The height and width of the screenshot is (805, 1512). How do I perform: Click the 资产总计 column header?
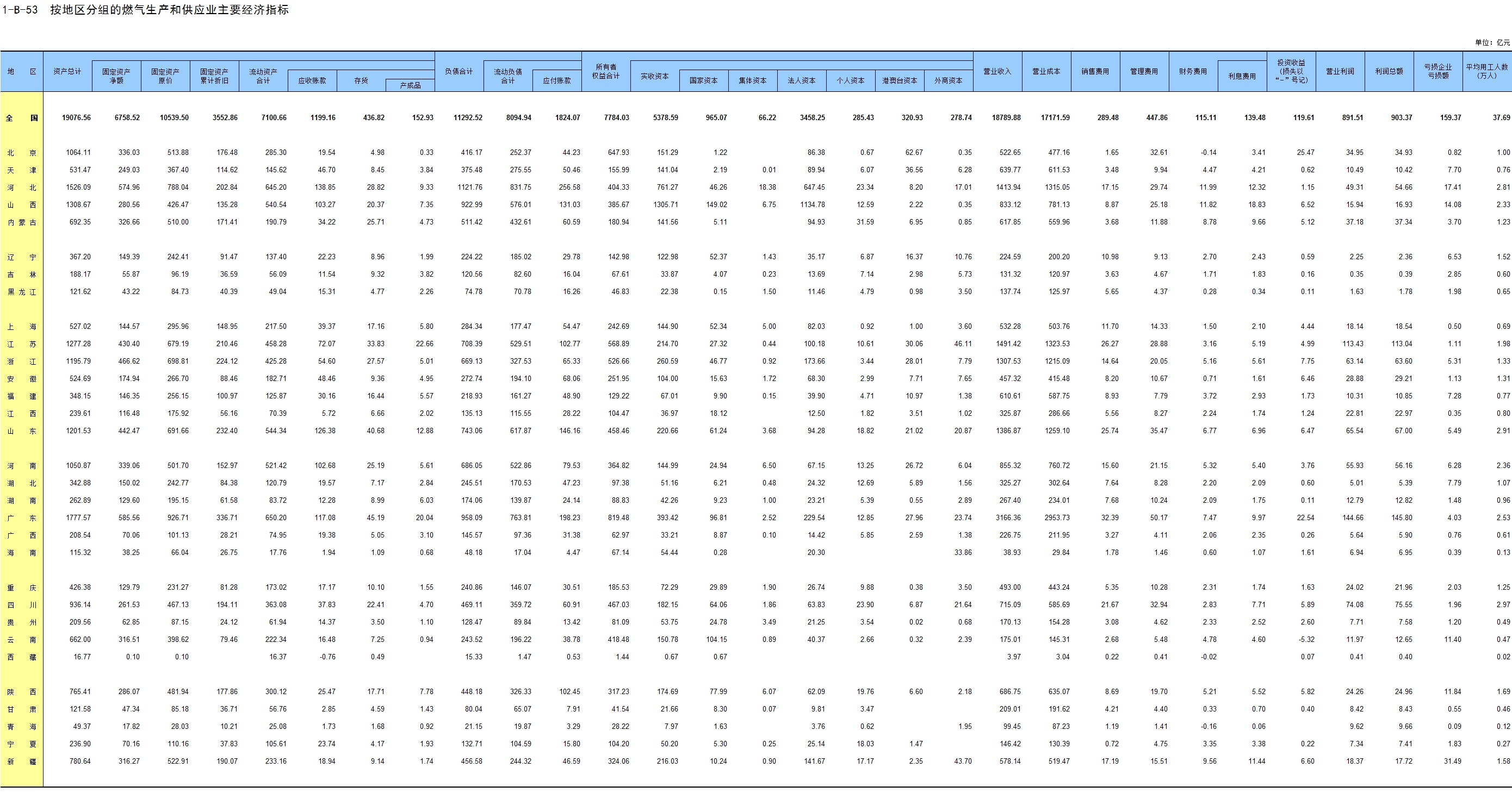(x=67, y=72)
